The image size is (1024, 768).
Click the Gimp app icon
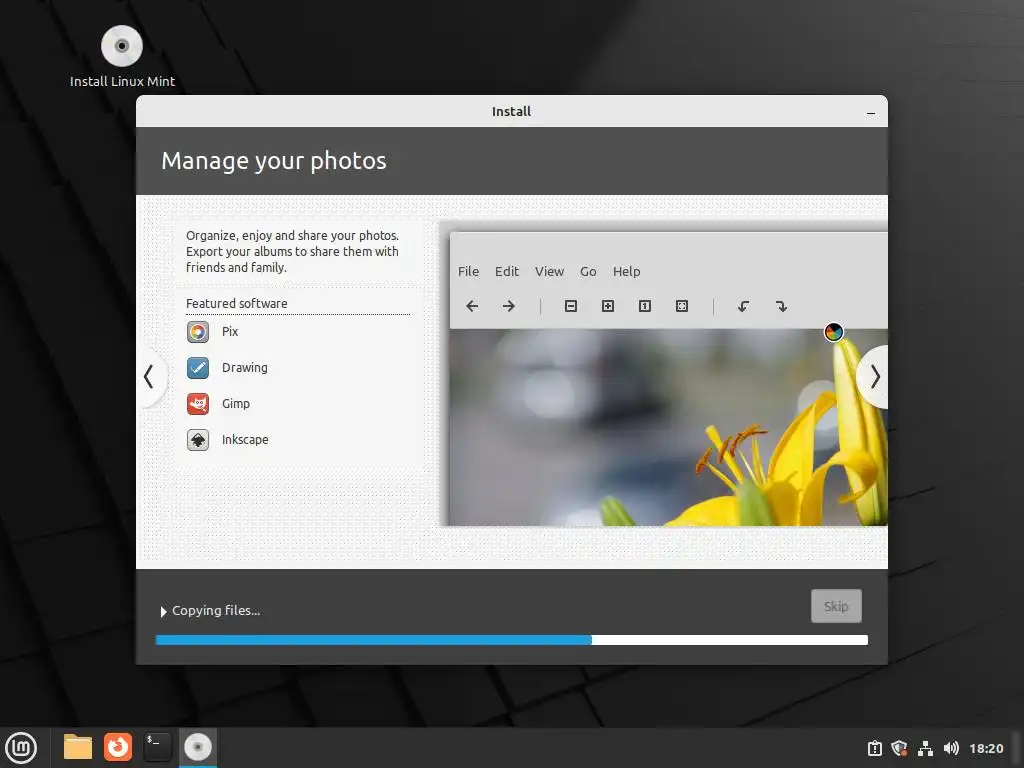tap(198, 404)
